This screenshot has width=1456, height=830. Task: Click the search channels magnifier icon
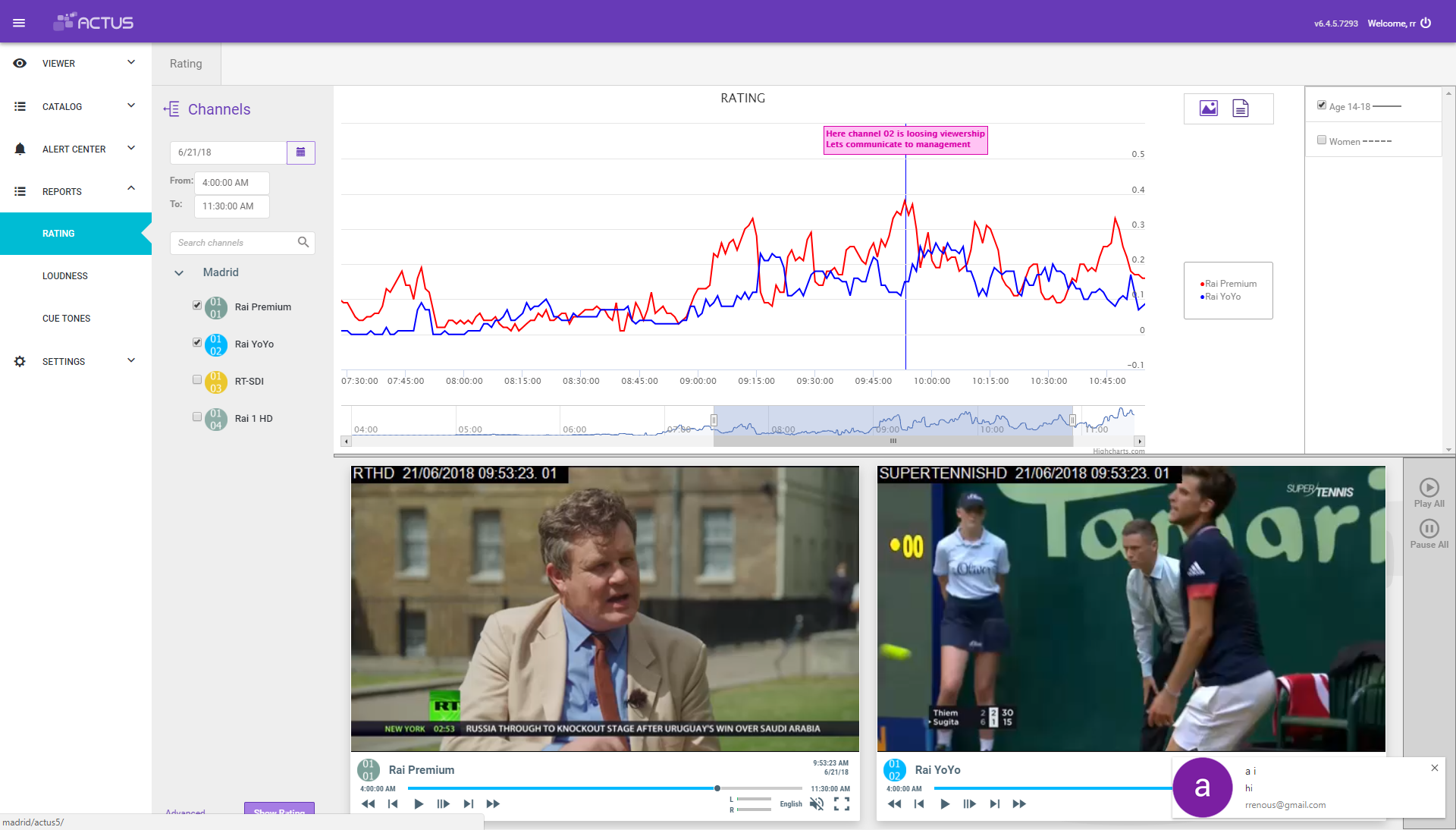[x=303, y=242]
